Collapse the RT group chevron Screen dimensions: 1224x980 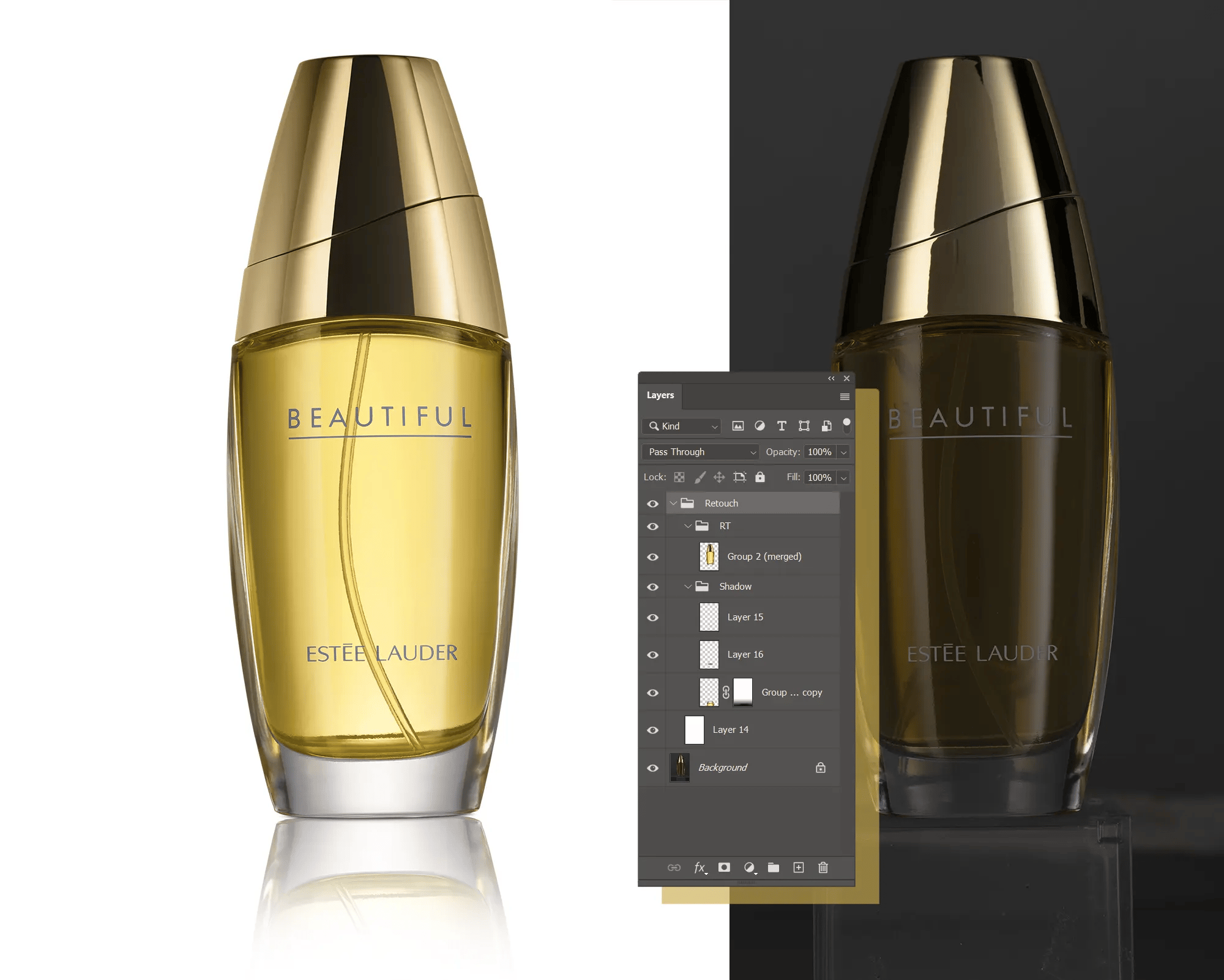point(688,525)
